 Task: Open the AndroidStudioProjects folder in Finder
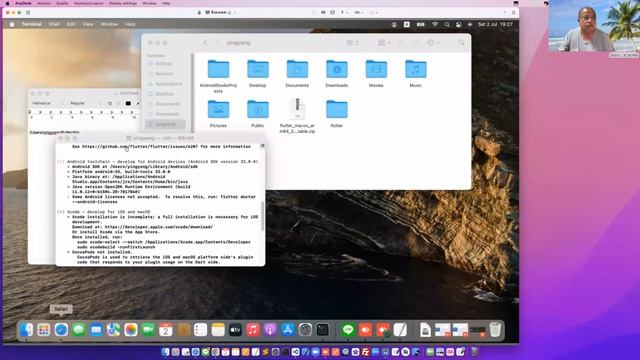click(218, 69)
